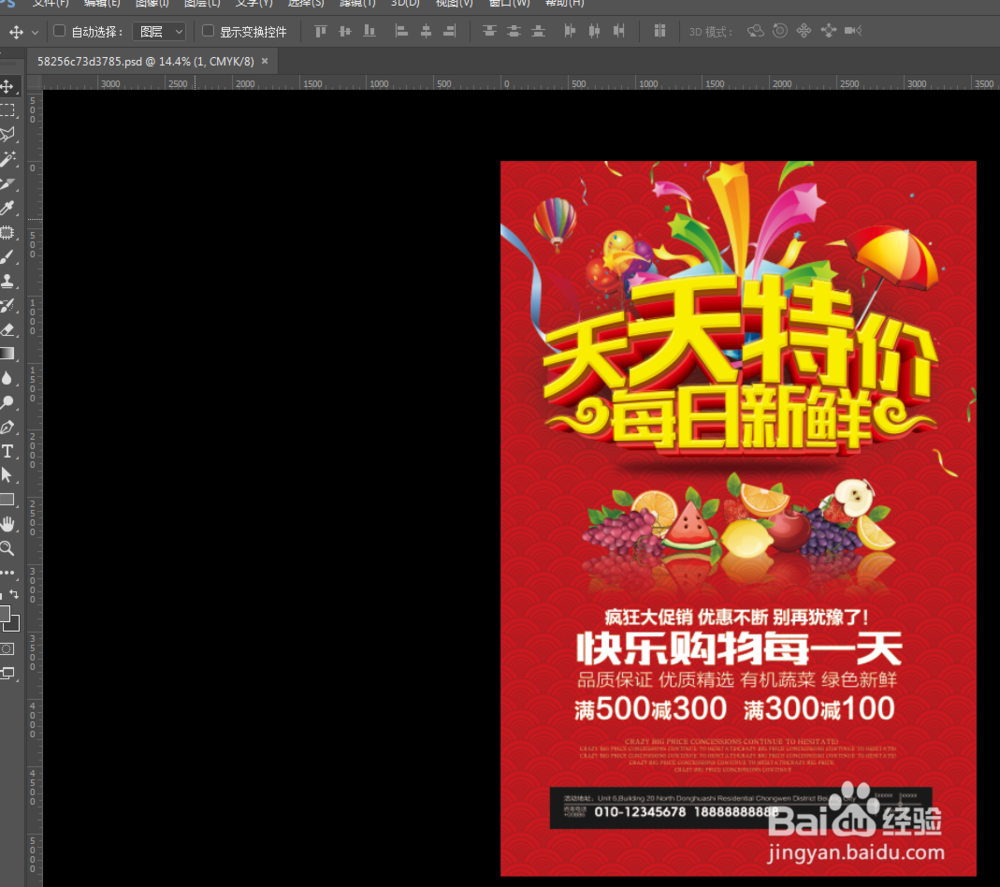Open the 图层 auto-select dropdown
Image resolution: width=1000 pixels, height=887 pixels.
[x=158, y=31]
